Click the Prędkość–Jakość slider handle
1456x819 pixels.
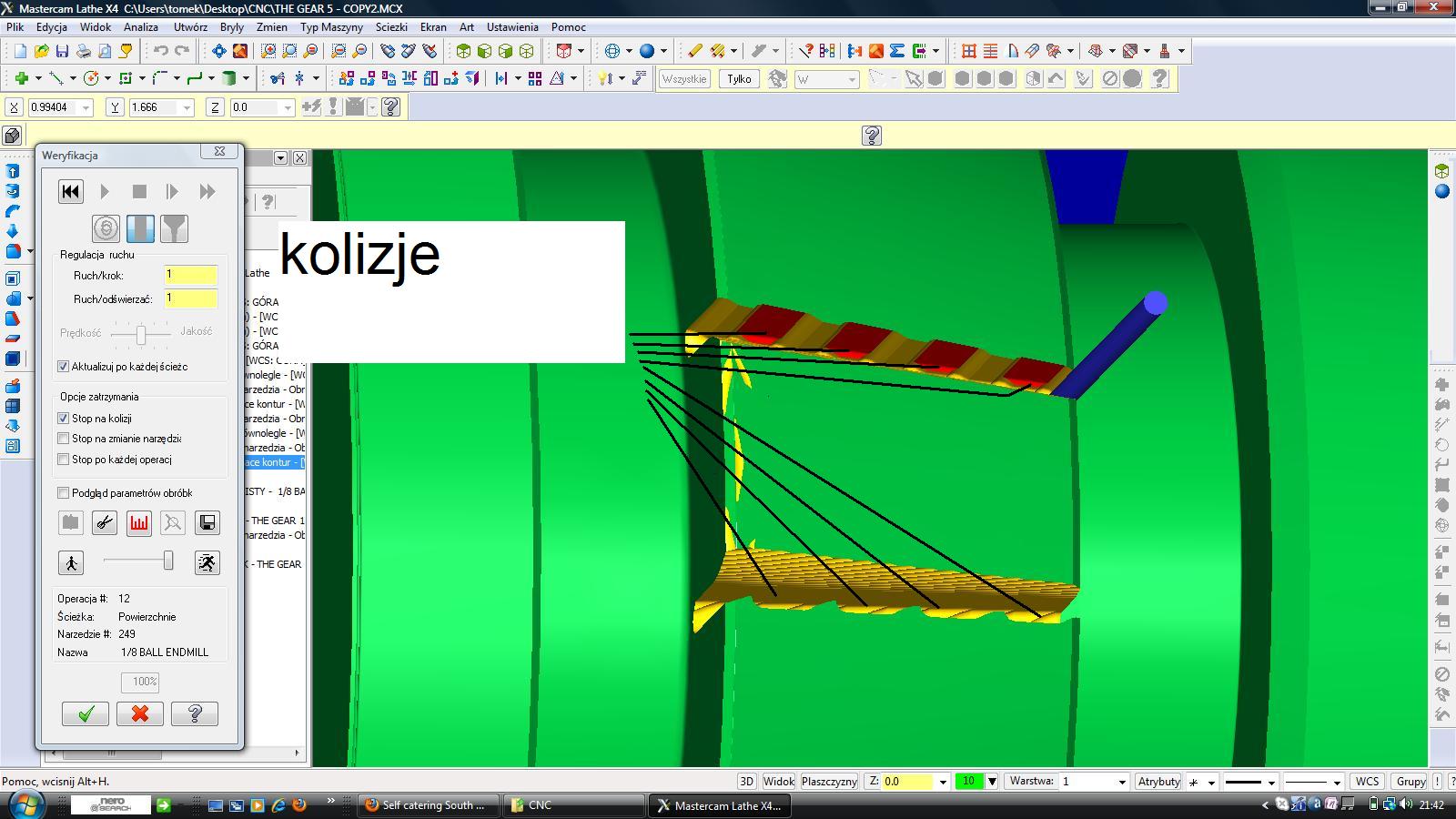coord(141,336)
